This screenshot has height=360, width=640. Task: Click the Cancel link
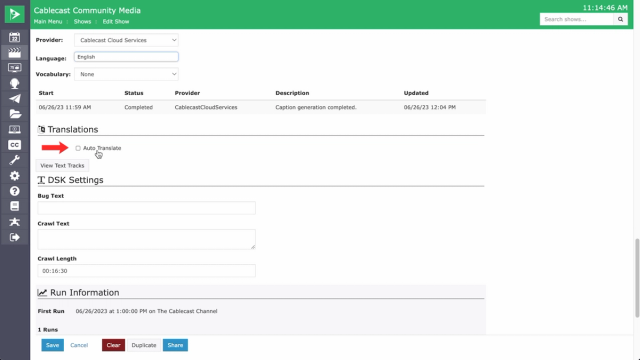tap(79, 345)
